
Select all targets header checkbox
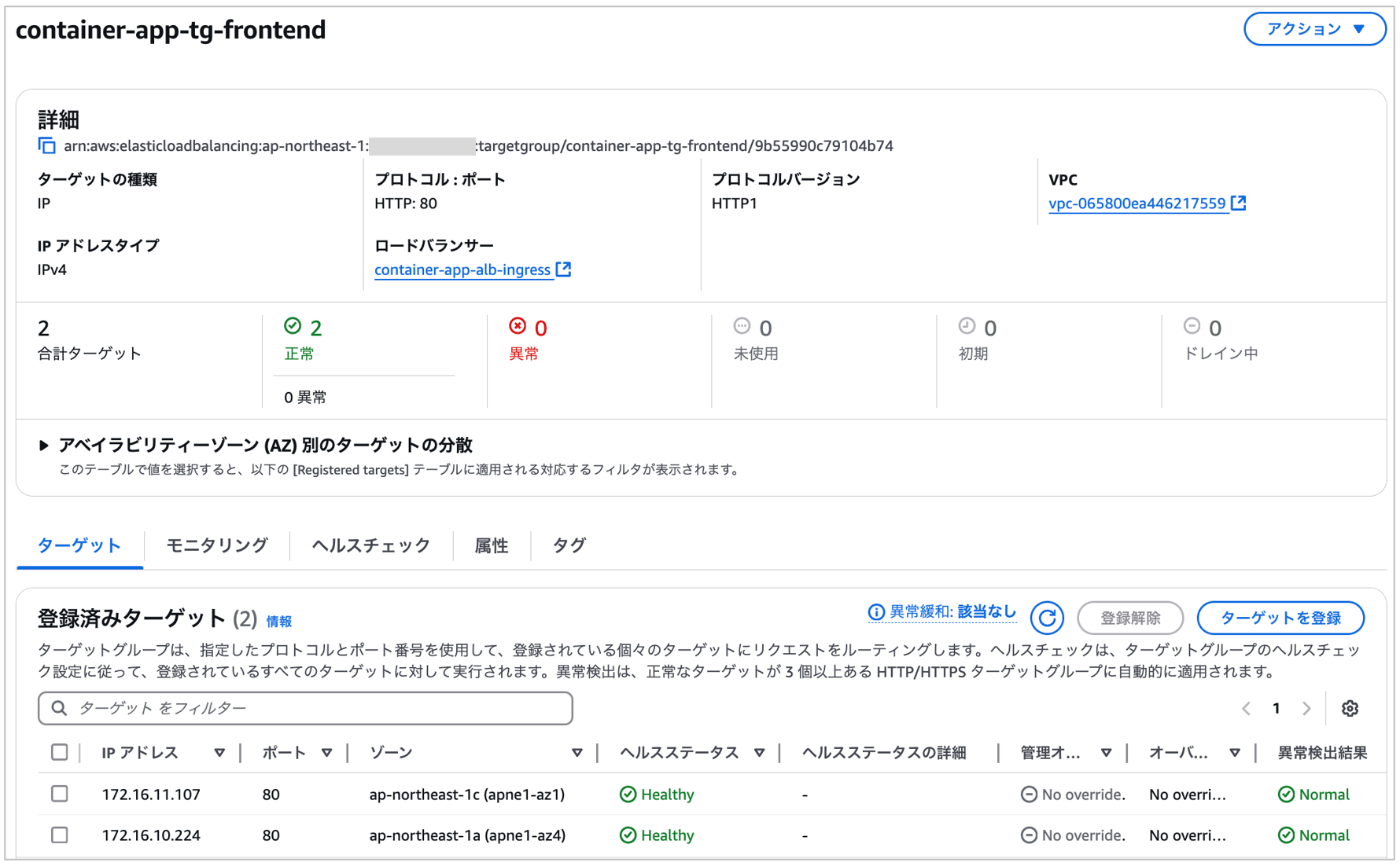(59, 753)
